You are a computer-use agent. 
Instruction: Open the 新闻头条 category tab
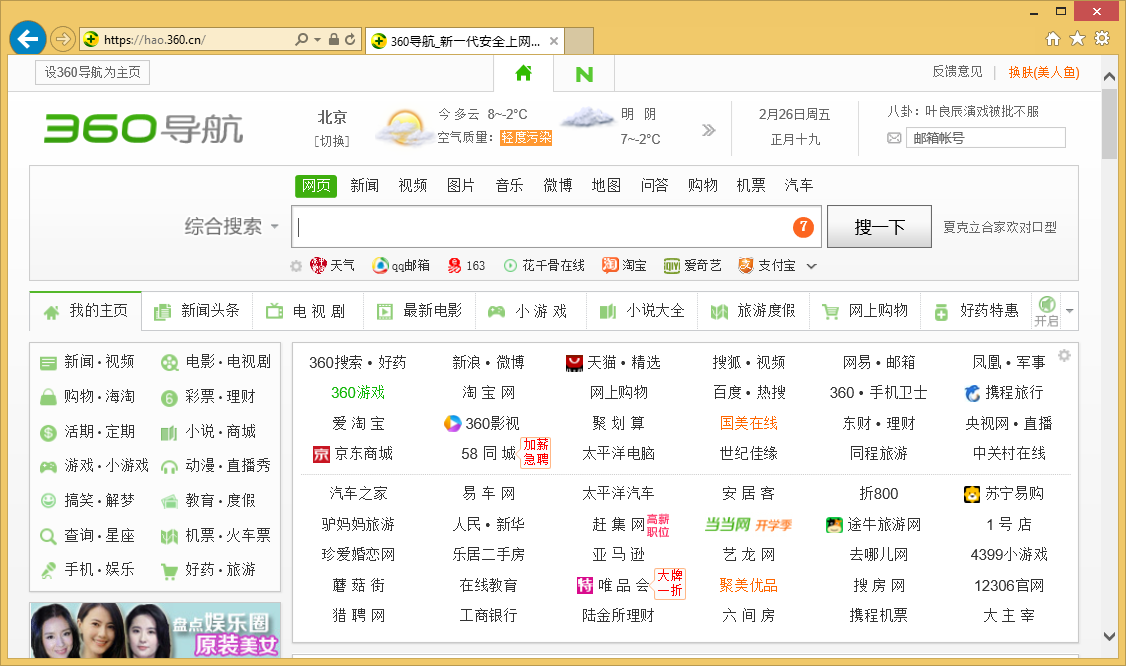[197, 311]
